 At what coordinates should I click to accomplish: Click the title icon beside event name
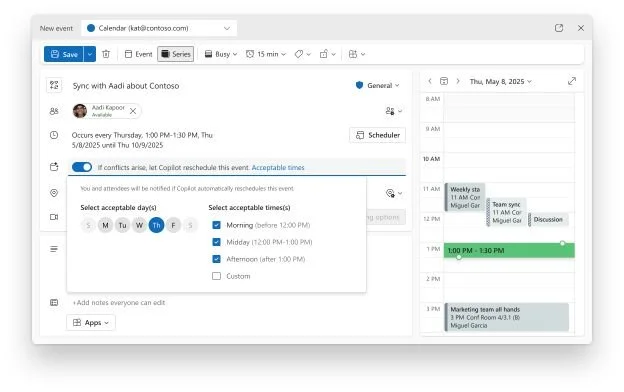click(54, 85)
